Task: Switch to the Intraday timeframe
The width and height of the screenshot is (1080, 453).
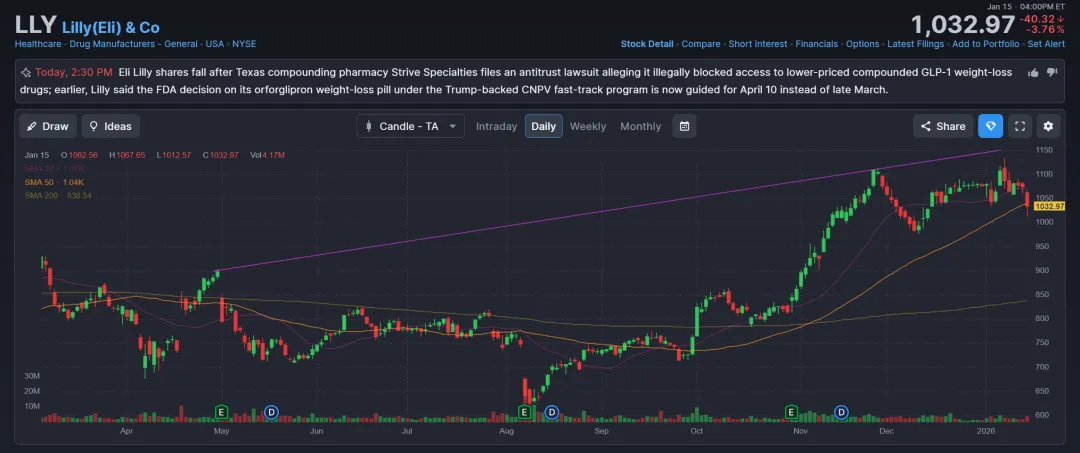Action: point(497,126)
